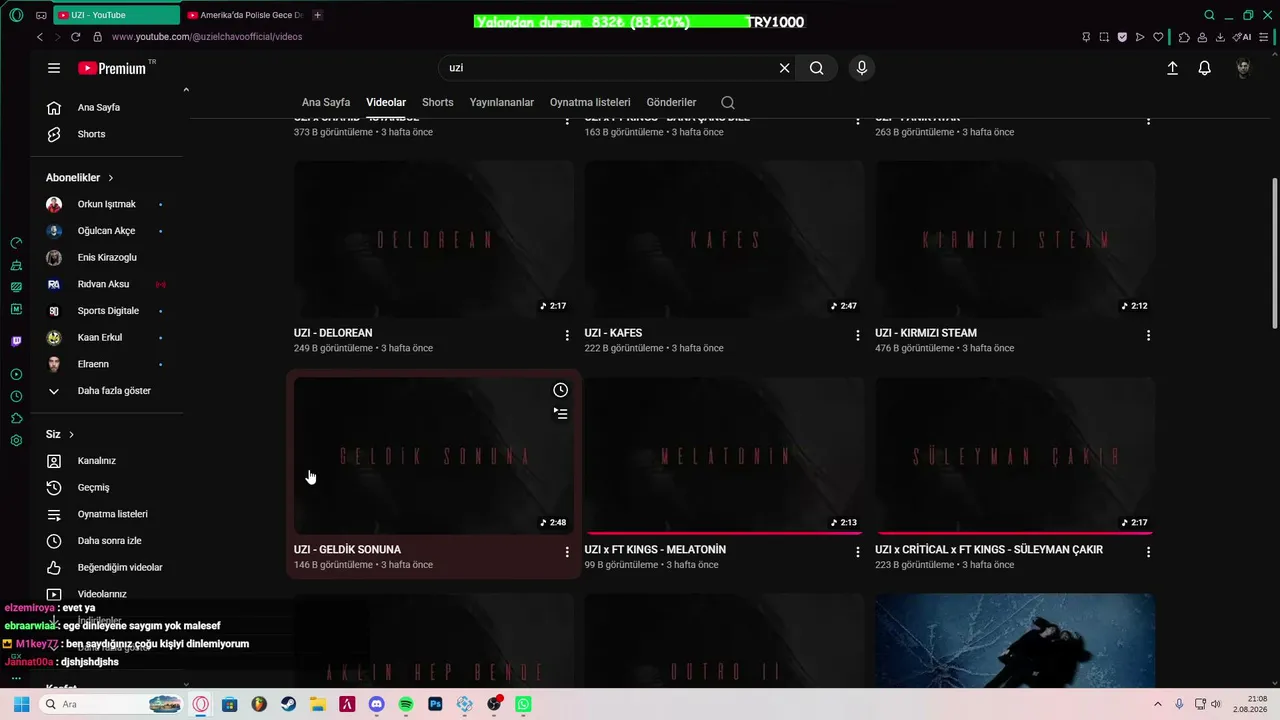The image size is (1280, 720).
Task: Open browser downloads icon
Action: 1220,37
